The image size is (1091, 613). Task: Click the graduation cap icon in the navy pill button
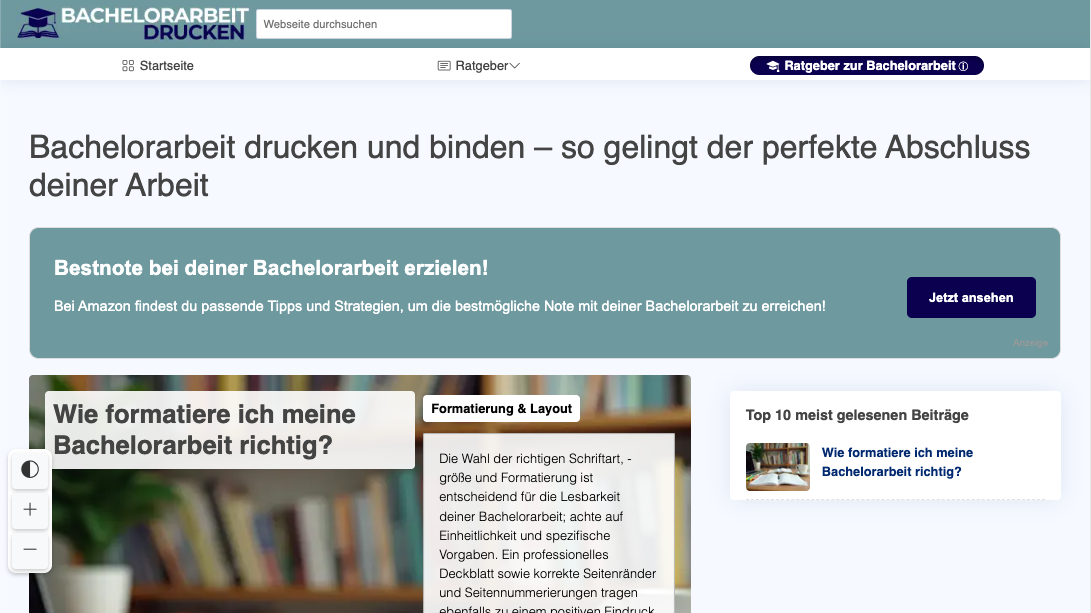769,65
